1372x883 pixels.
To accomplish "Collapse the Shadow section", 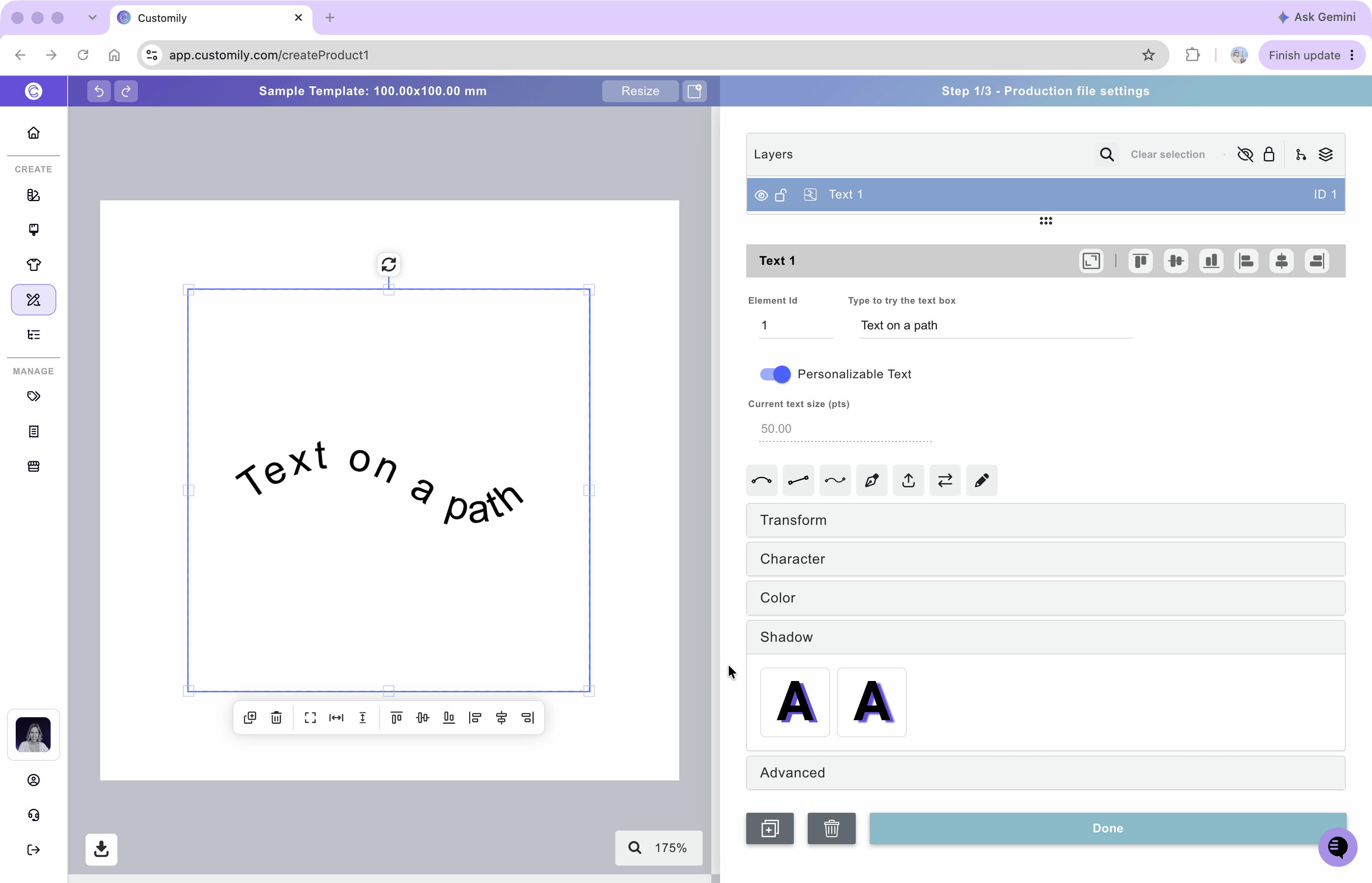I will click(x=1046, y=637).
